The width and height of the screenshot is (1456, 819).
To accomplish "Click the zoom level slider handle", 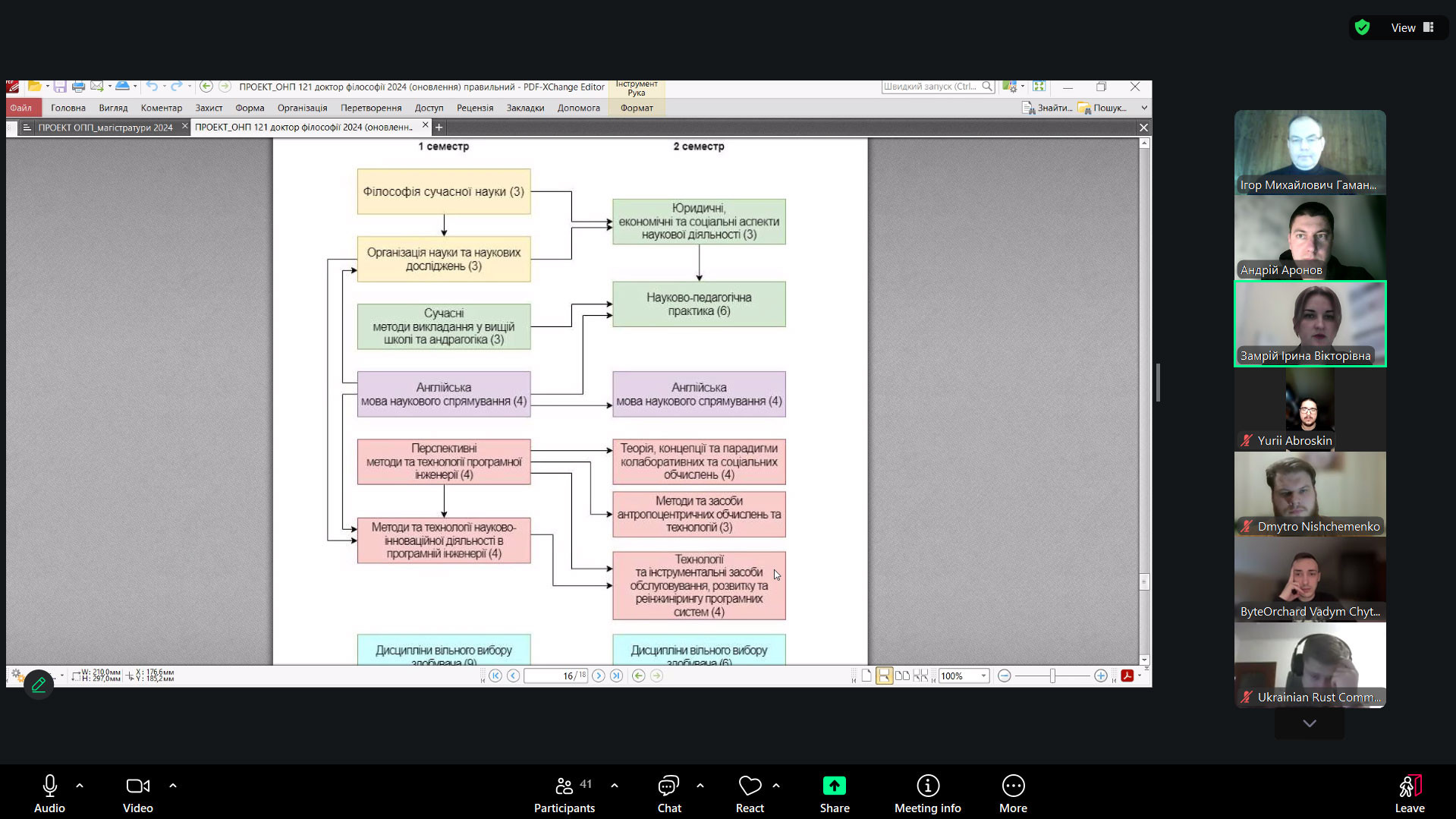I will tap(1052, 676).
